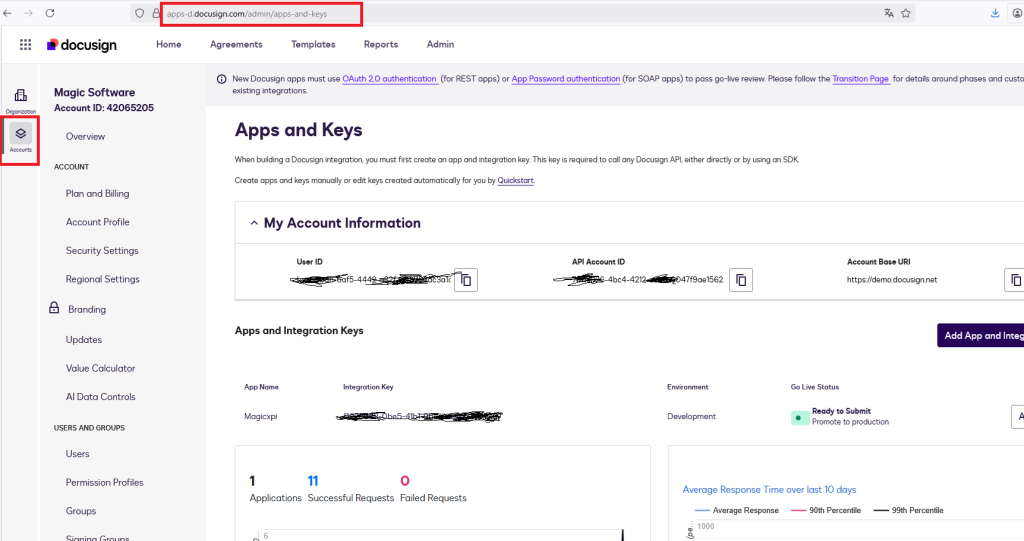
Task: Click the 99th Percentile legend entry
Action: point(908,510)
